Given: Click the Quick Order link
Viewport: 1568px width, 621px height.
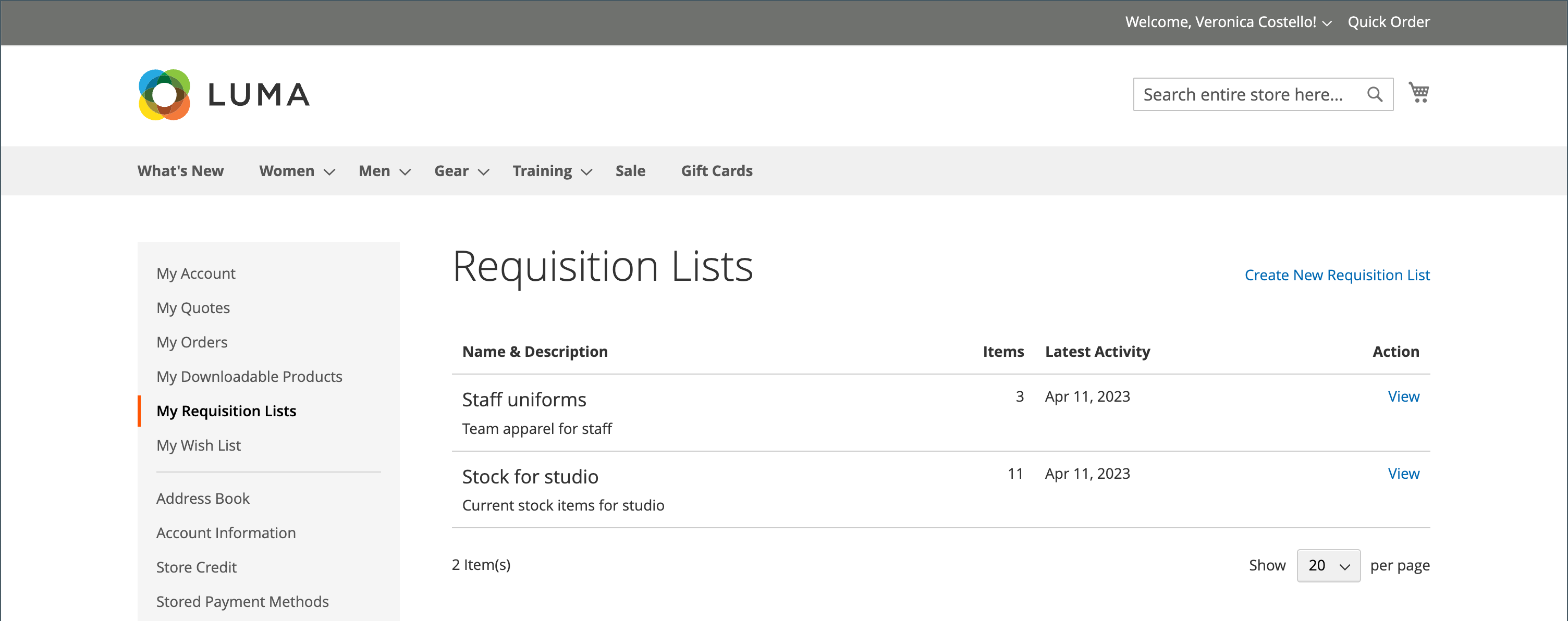Looking at the screenshot, I should coord(1388,22).
